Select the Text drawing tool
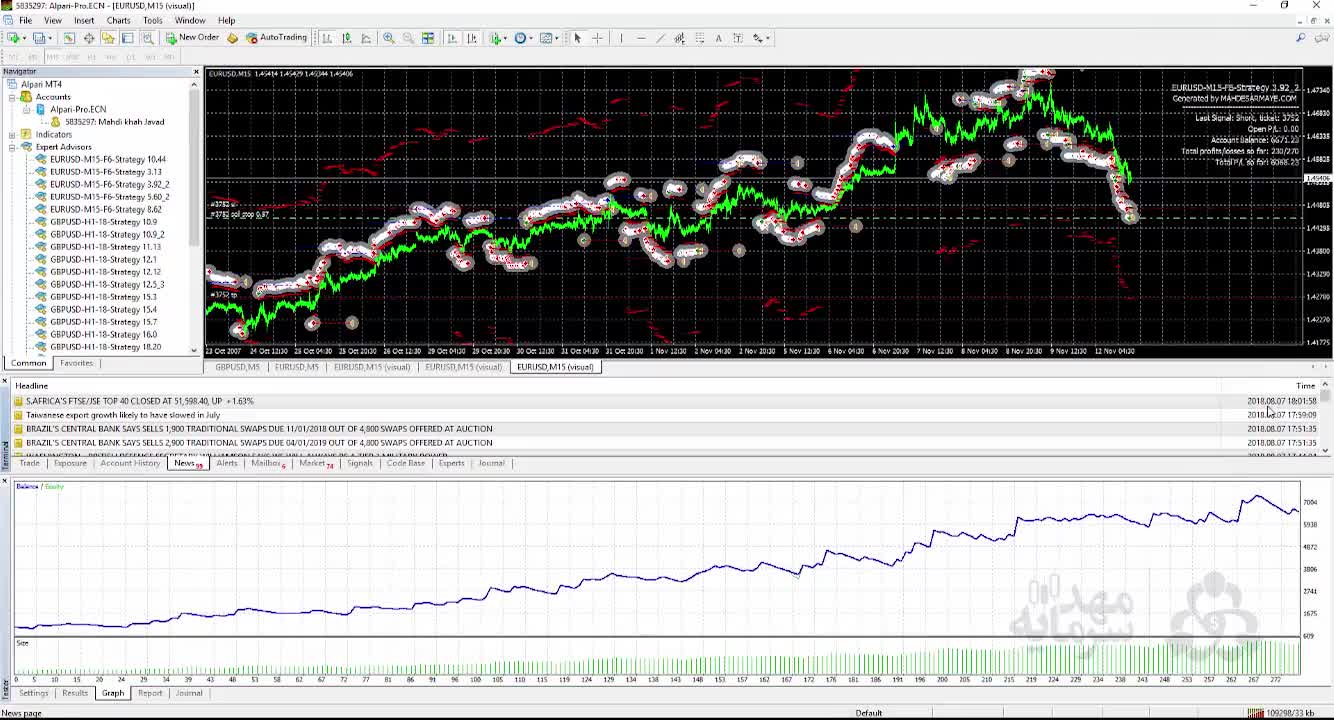Image resolution: width=1334 pixels, height=720 pixels. [x=718, y=38]
